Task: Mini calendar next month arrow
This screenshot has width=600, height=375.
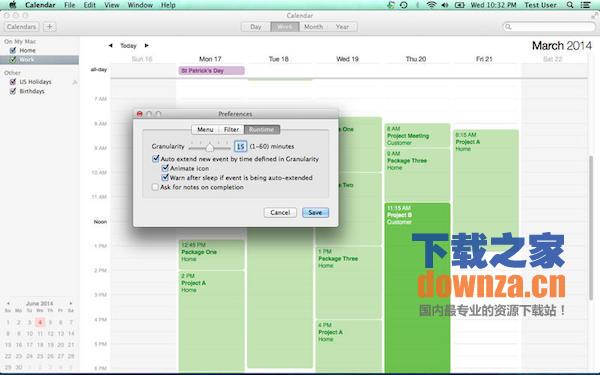Action: point(71,303)
